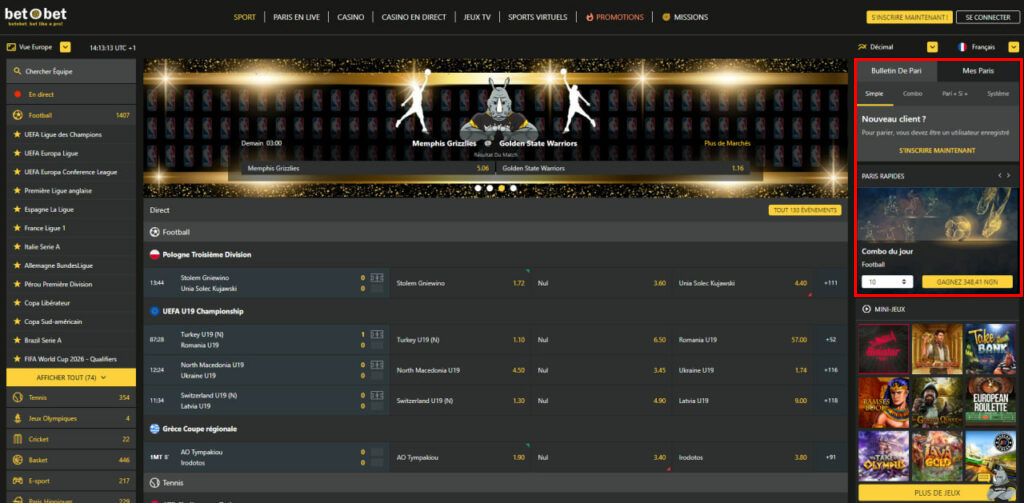Image resolution: width=1024 pixels, height=503 pixels.
Task: Click the Poland flag icon for Troisième Division
Action: (155, 255)
